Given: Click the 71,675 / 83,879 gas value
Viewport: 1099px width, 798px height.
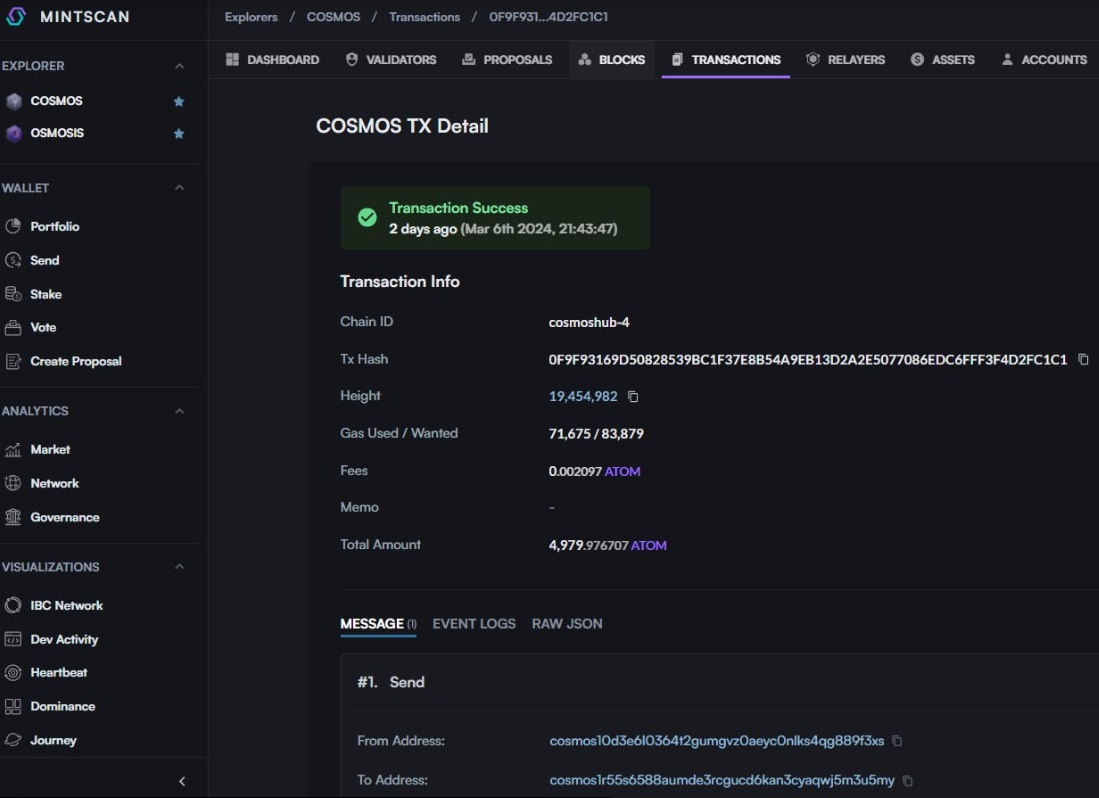Looking at the screenshot, I should click(596, 434).
